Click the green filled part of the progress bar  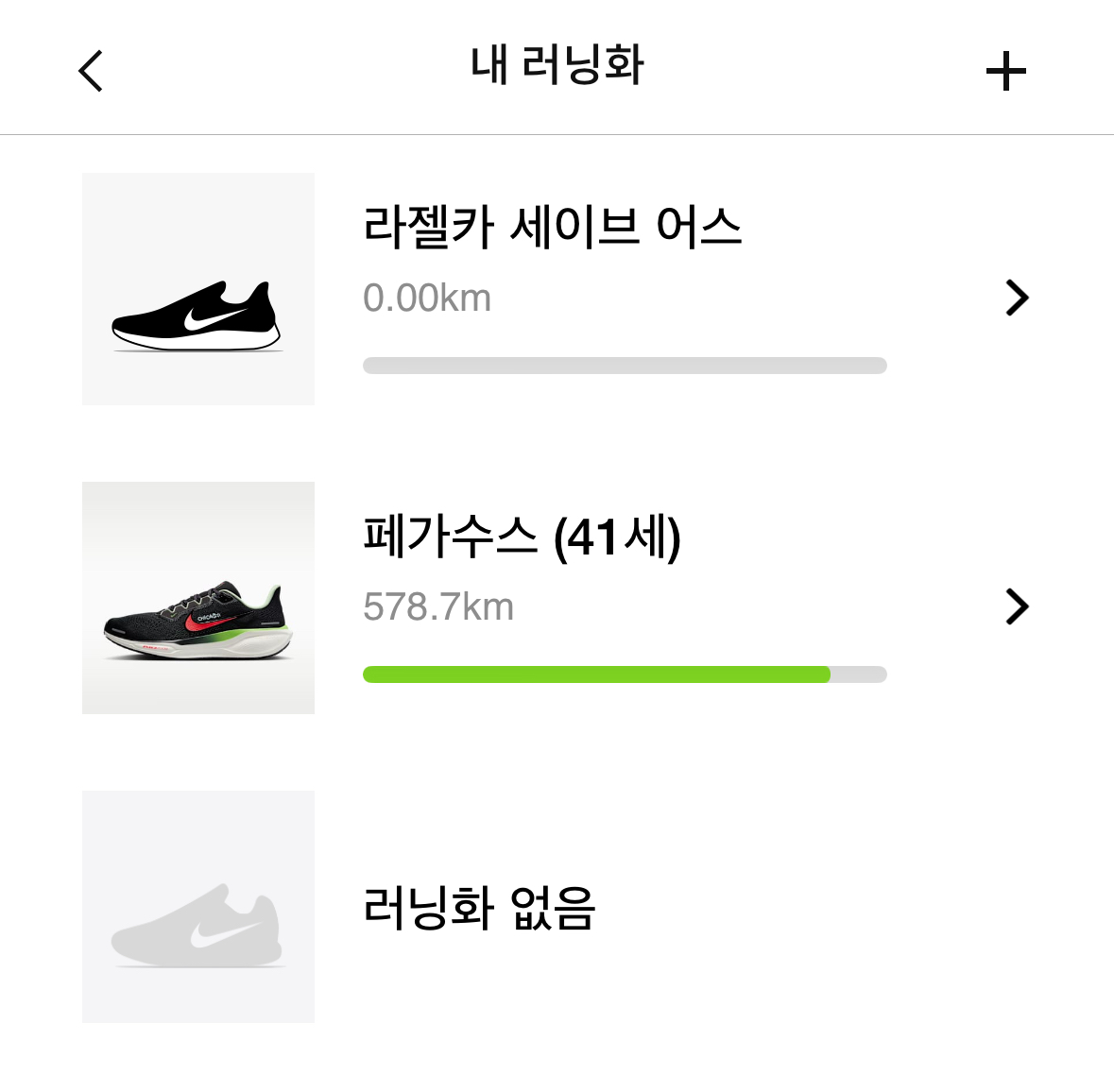point(595,674)
